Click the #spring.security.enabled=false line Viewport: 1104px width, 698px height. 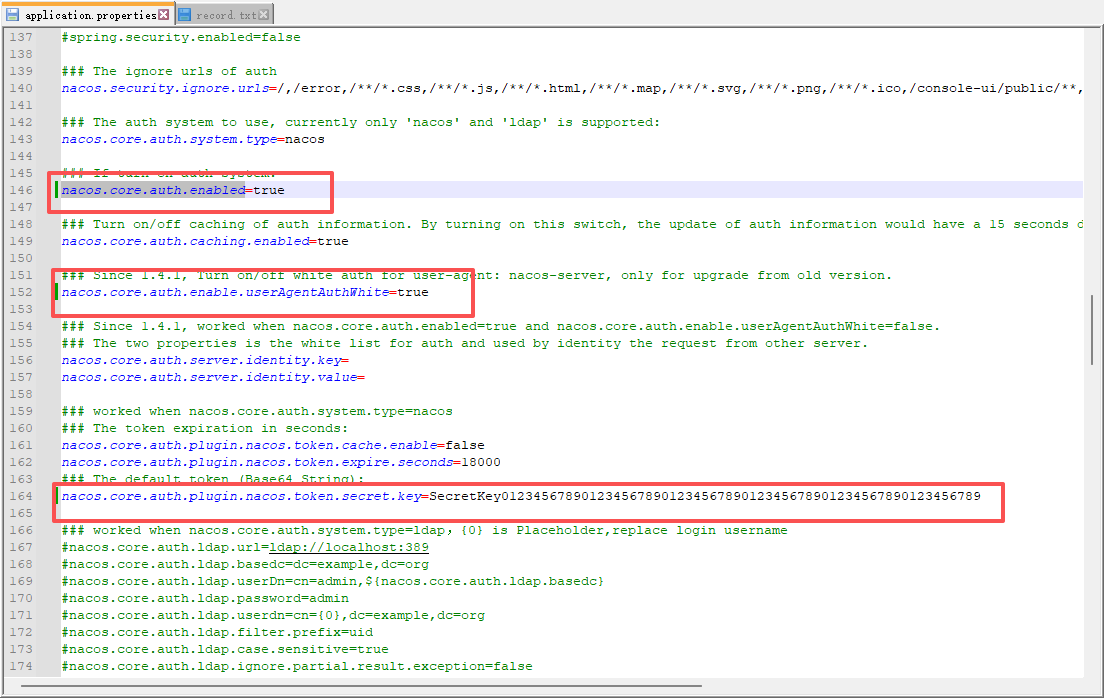coord(181,37)
